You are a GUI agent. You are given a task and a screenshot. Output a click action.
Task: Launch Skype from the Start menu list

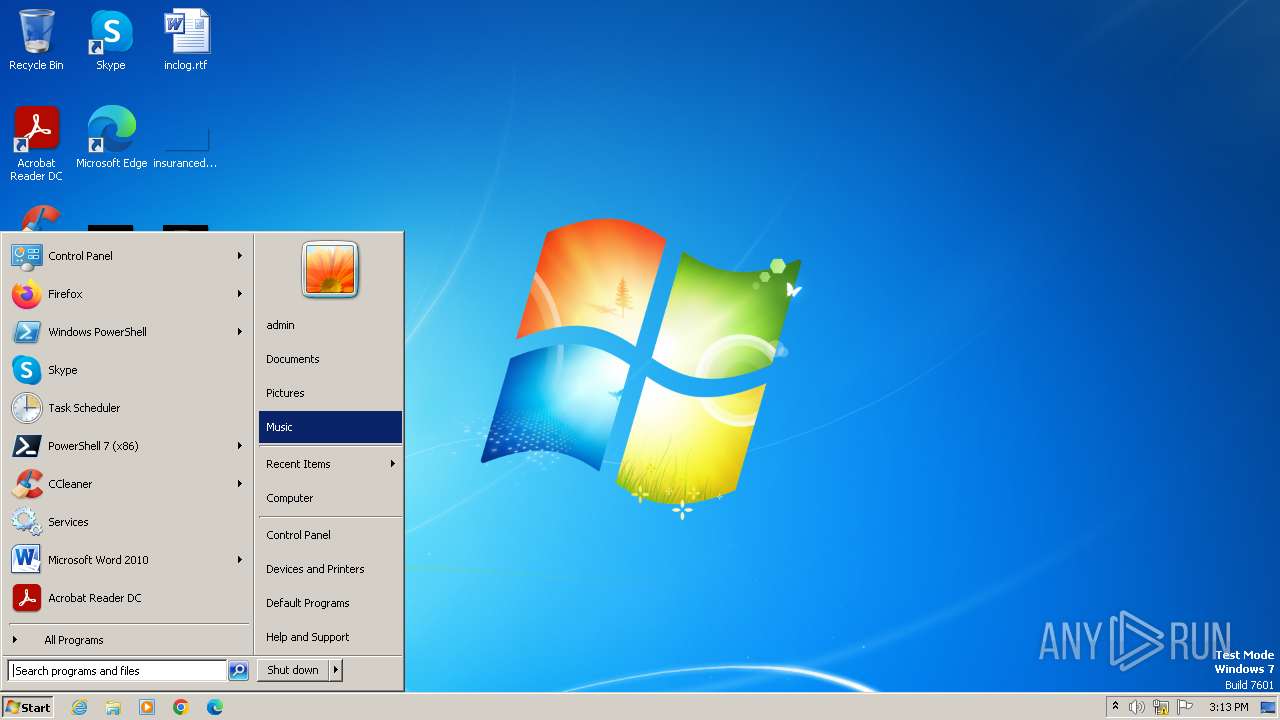127,370
